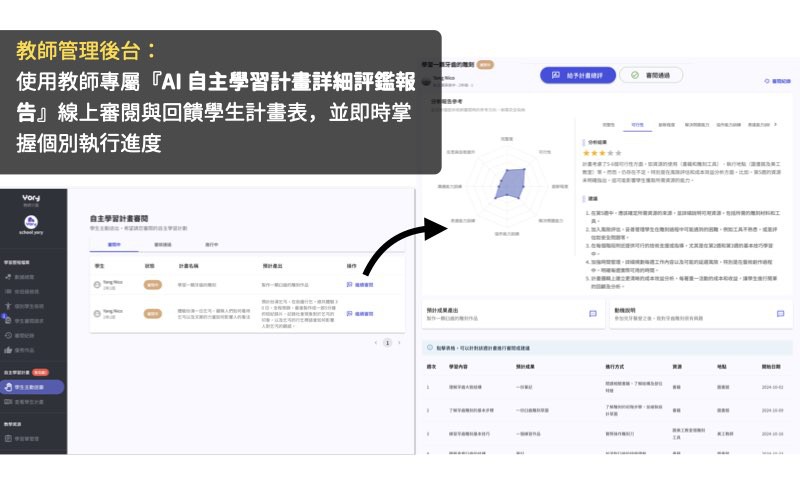Click the three-star rating under 分析結果
The width and height of the screenshot is (800, 500).
click(x=600, y=153)
